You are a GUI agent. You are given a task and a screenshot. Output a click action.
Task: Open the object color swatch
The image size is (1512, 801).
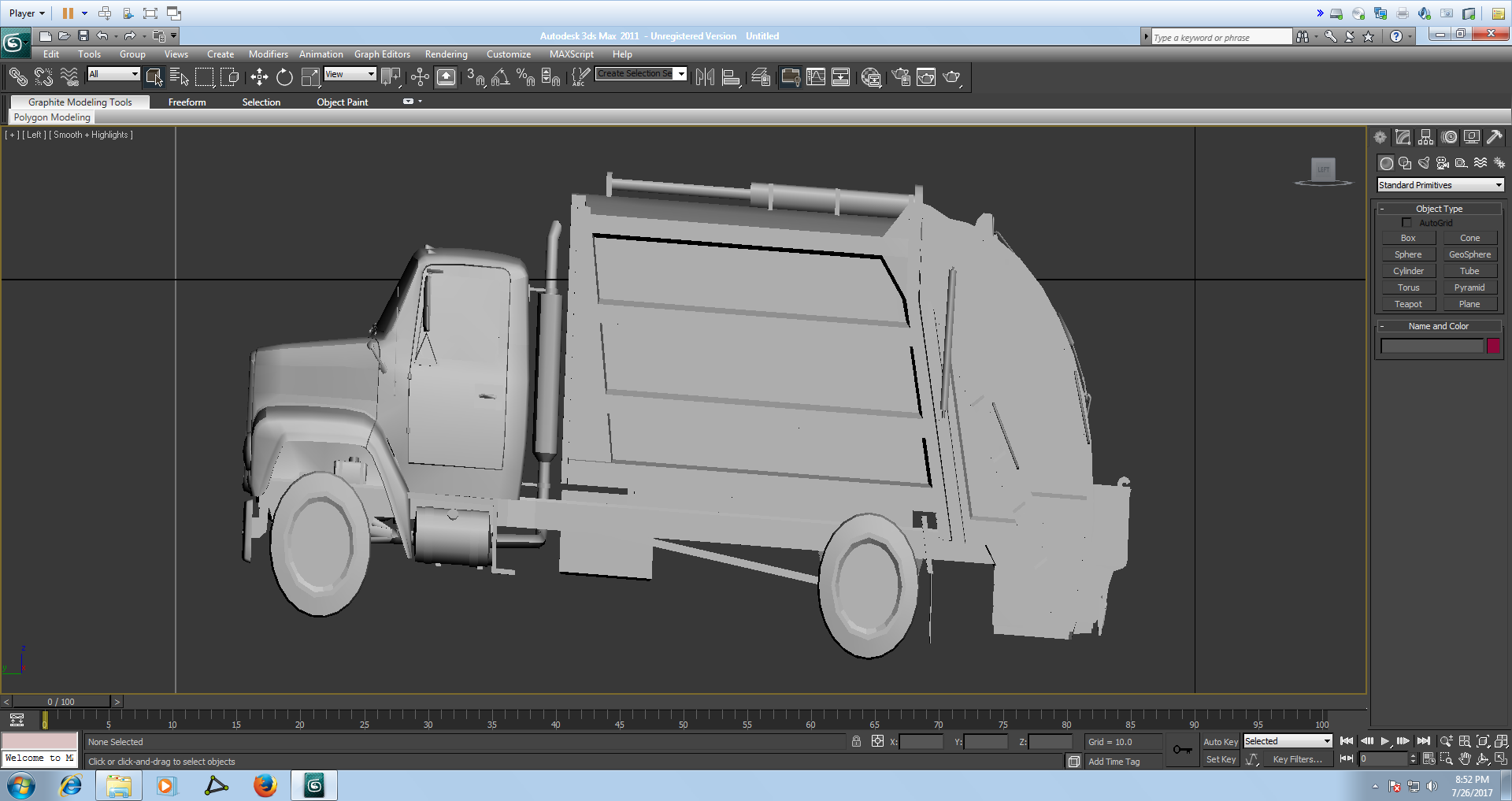point(1493,346)
